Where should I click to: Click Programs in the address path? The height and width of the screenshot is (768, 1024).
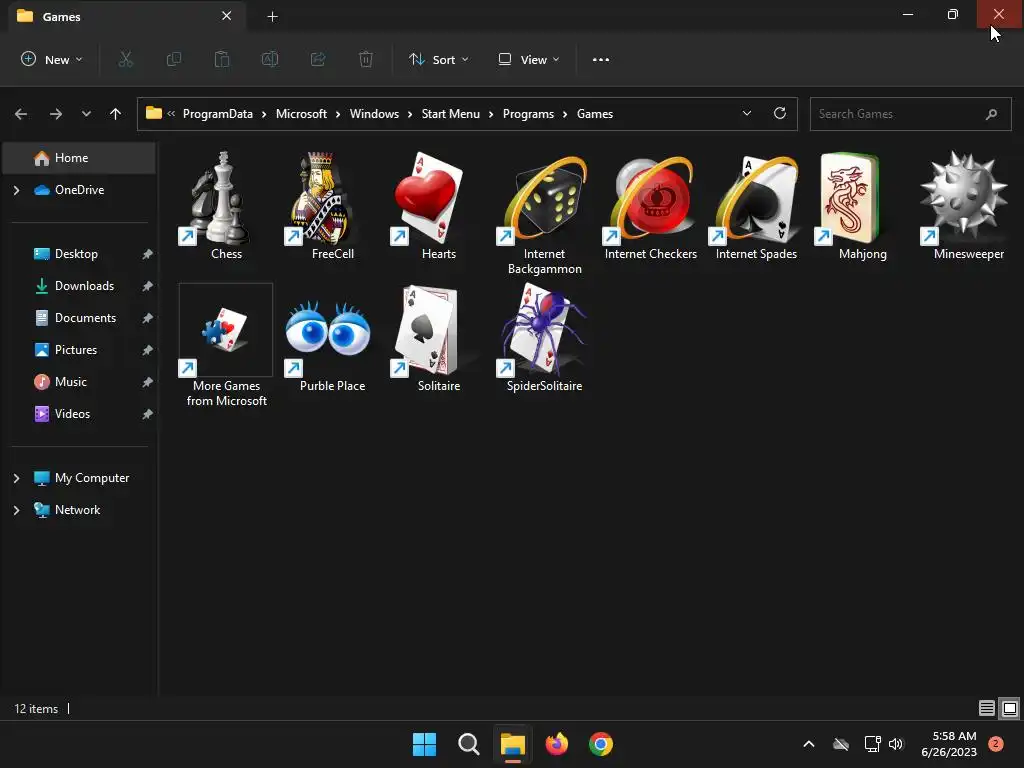(x=528, y=114)
